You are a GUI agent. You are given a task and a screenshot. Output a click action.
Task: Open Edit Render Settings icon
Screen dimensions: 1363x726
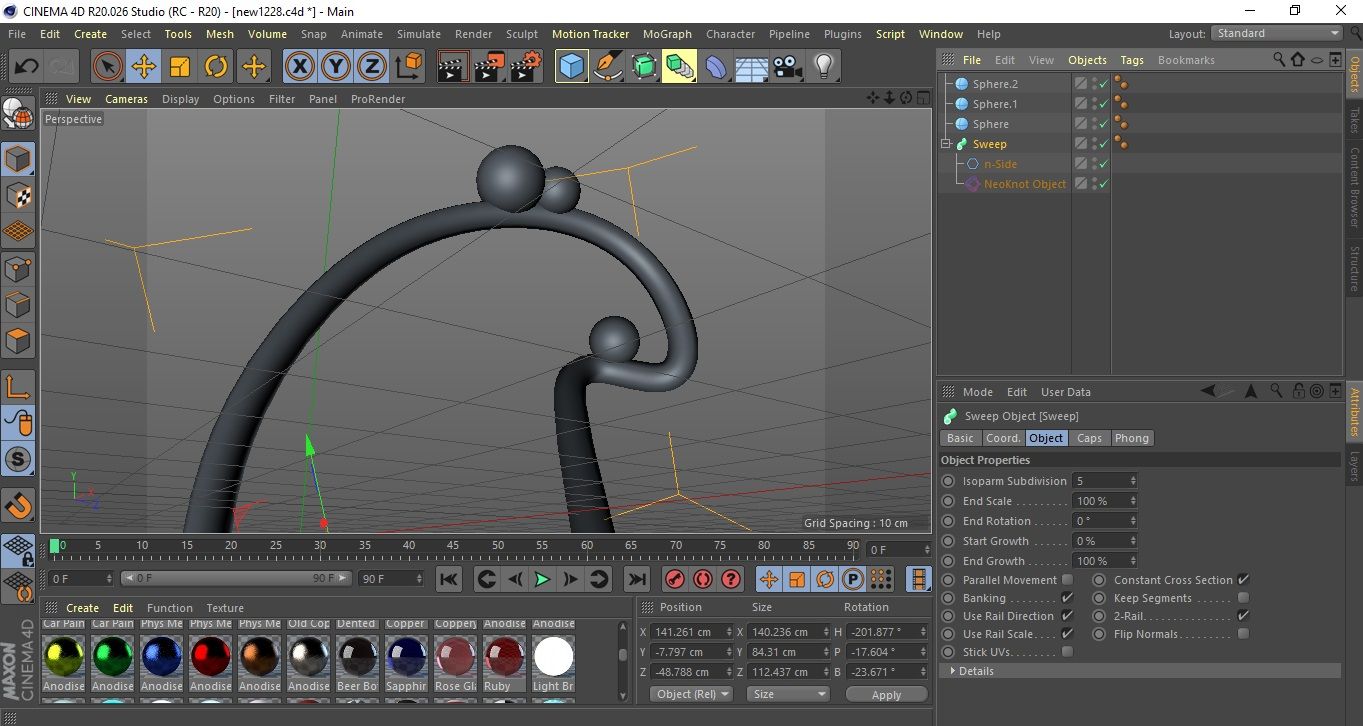click(526, 67)
